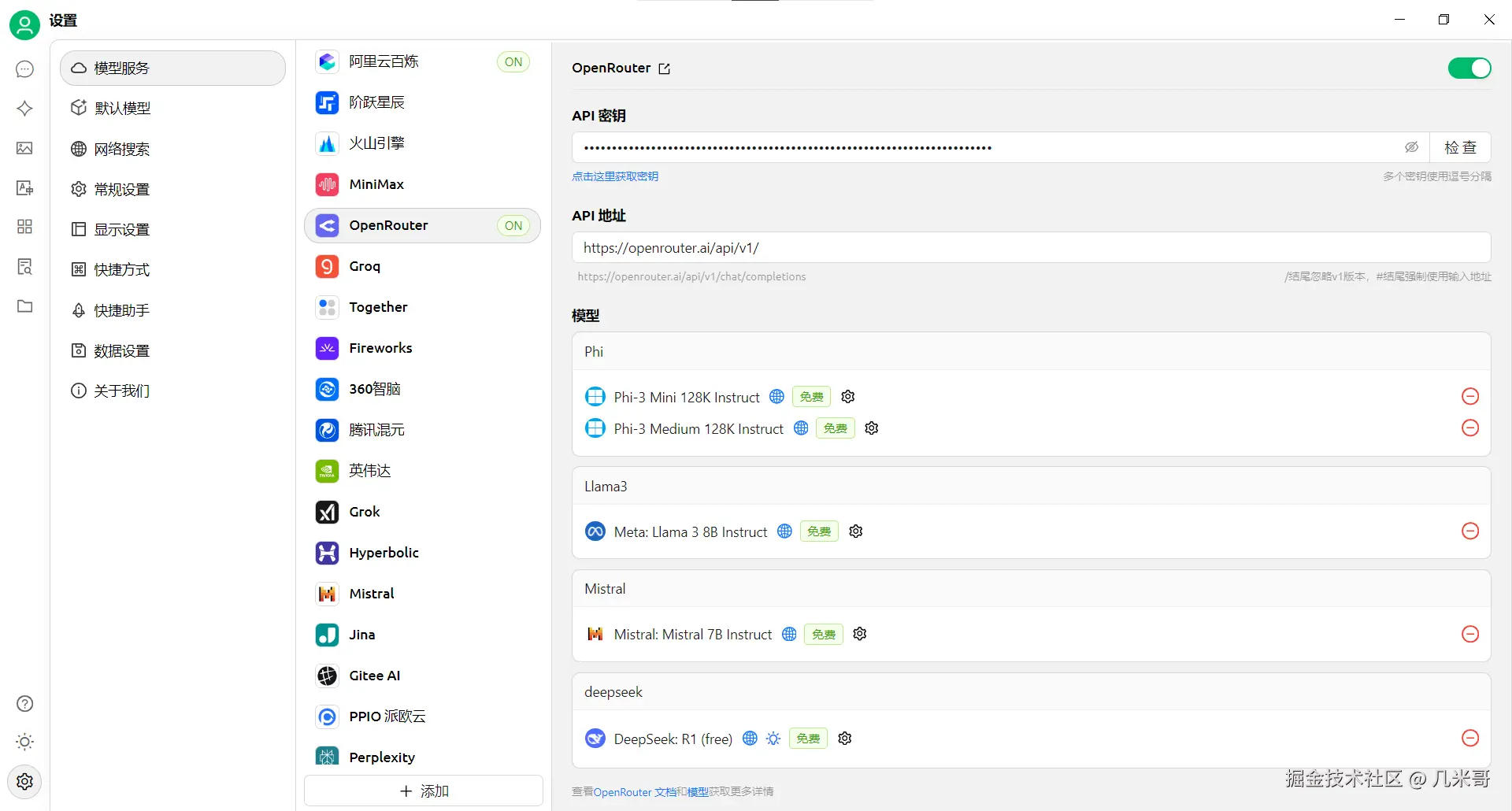
Task: Open 显示设置 settings section
Action: (x=172, y=229)
